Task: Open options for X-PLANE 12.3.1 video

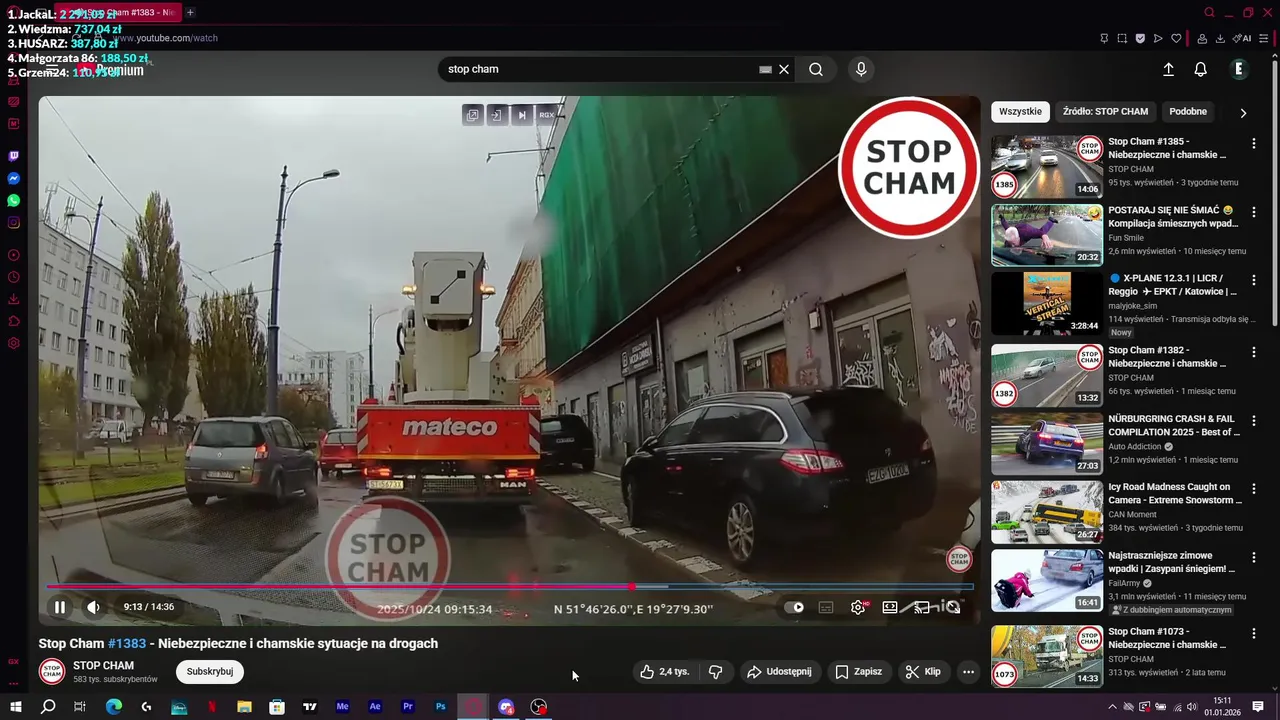Action: tap(1254, 280)
